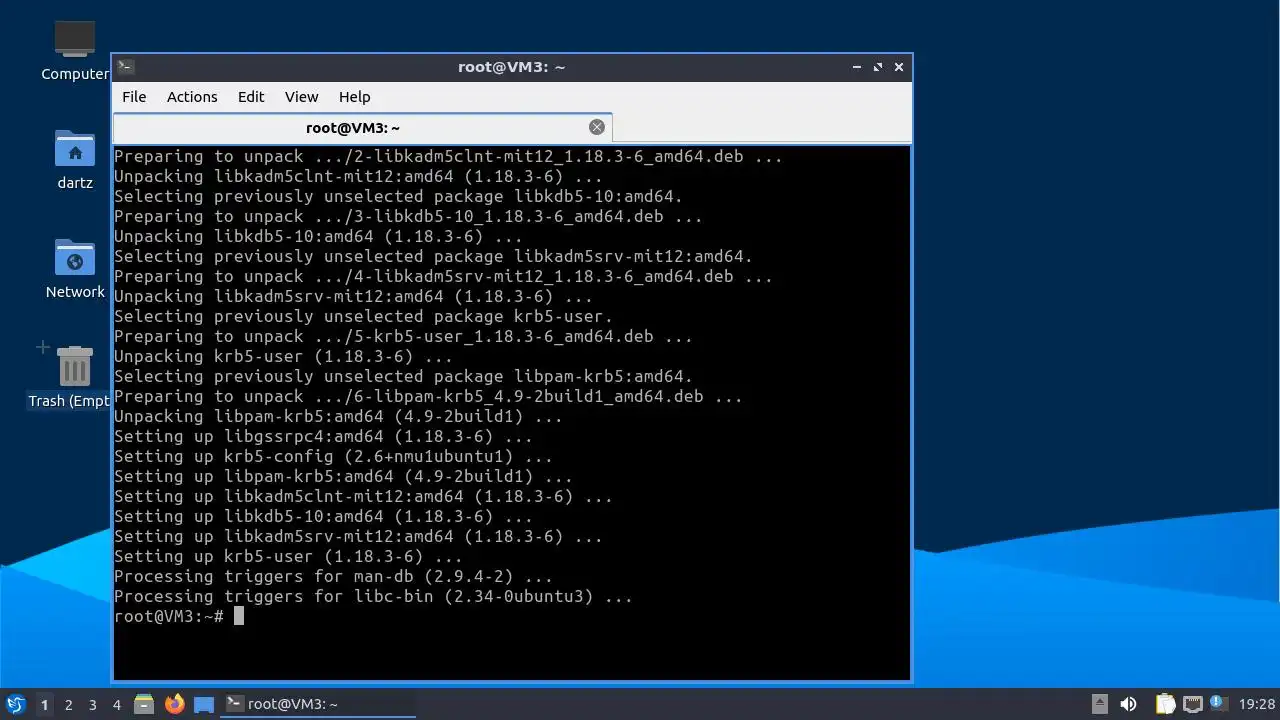The image size is (1280, 720).
Task: Maximize the terminal window
Action: pos(878,67)
